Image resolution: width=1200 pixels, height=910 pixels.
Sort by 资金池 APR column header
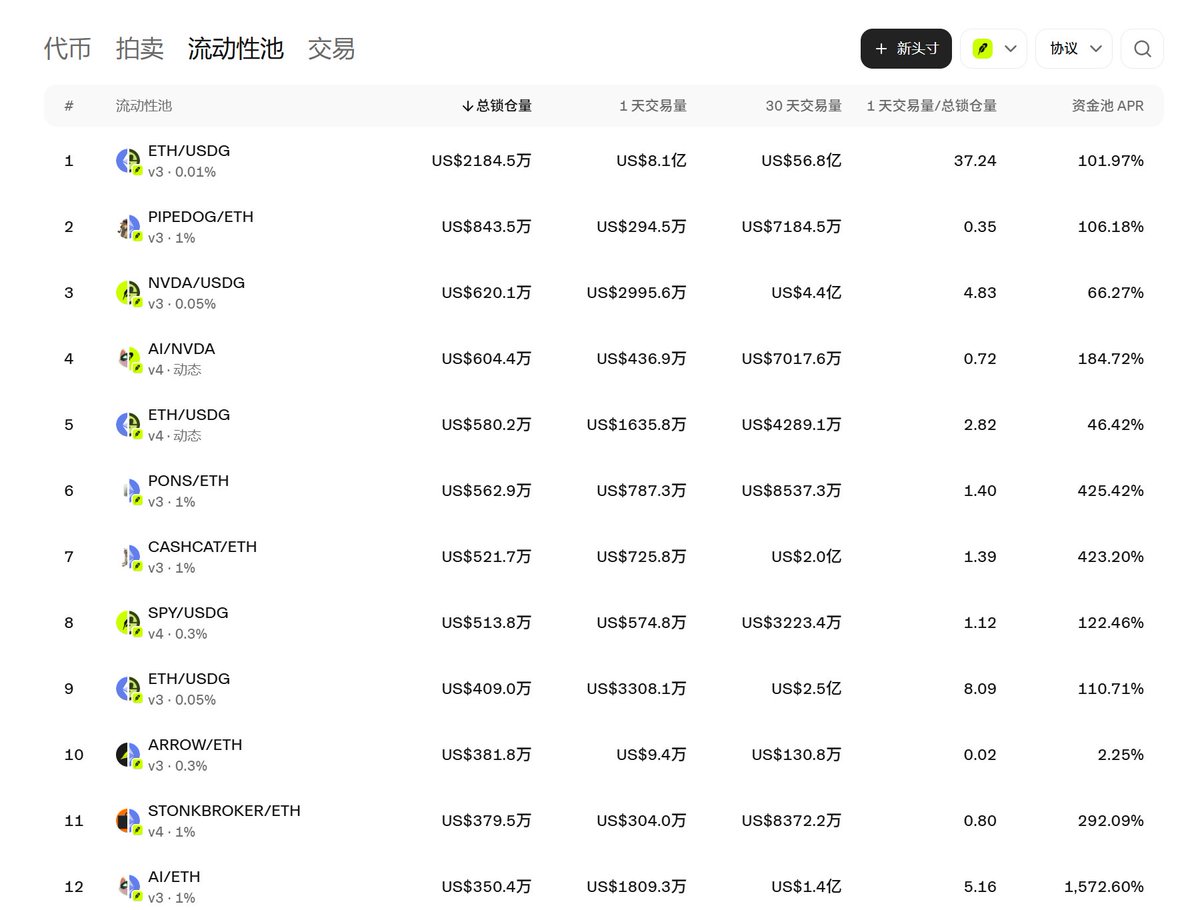click(x=1108, y=106)
